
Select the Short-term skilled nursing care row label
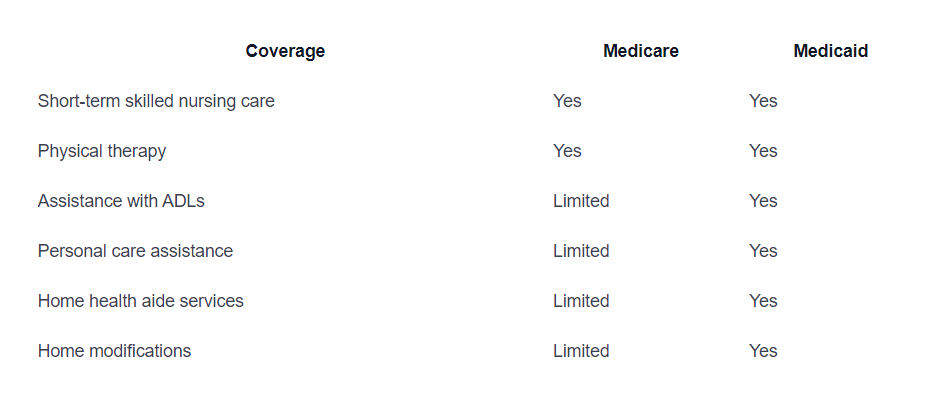[x=156, y=101]
